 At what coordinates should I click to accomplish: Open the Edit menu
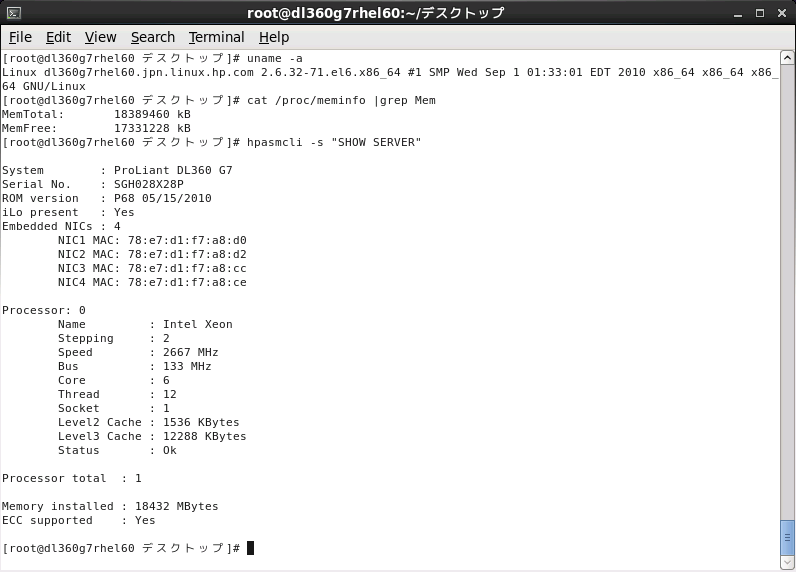coord(58,37)
